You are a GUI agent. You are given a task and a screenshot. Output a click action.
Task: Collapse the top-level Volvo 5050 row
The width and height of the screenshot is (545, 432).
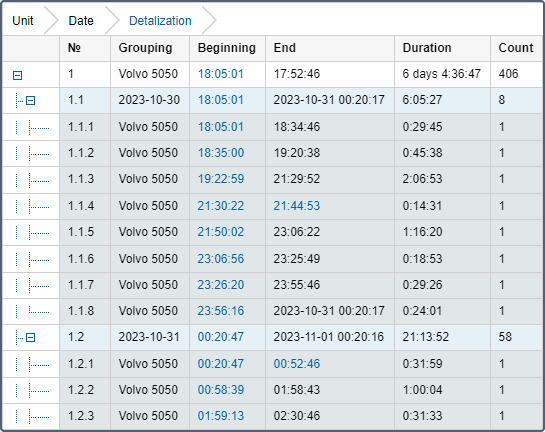click(x=17, y=75)
